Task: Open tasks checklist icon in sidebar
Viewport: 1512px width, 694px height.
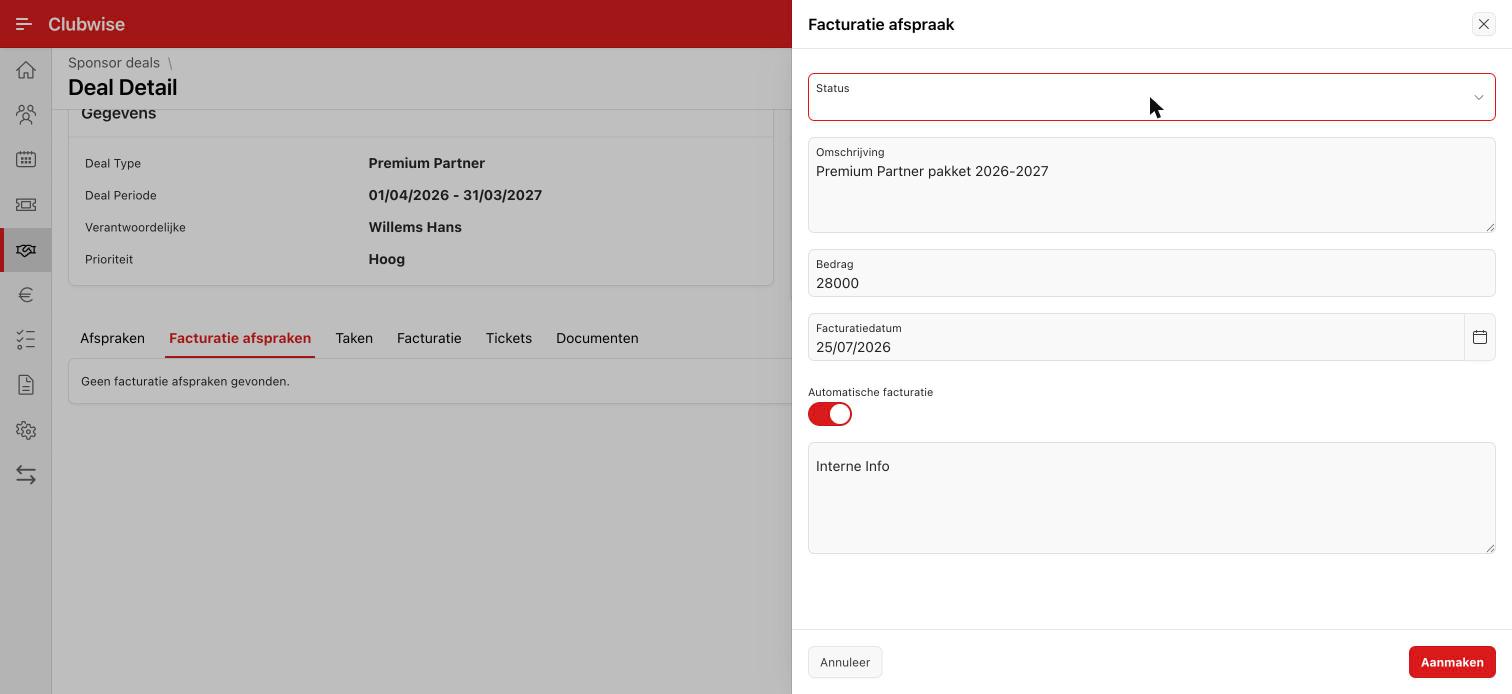Action: tap(26, 340)
